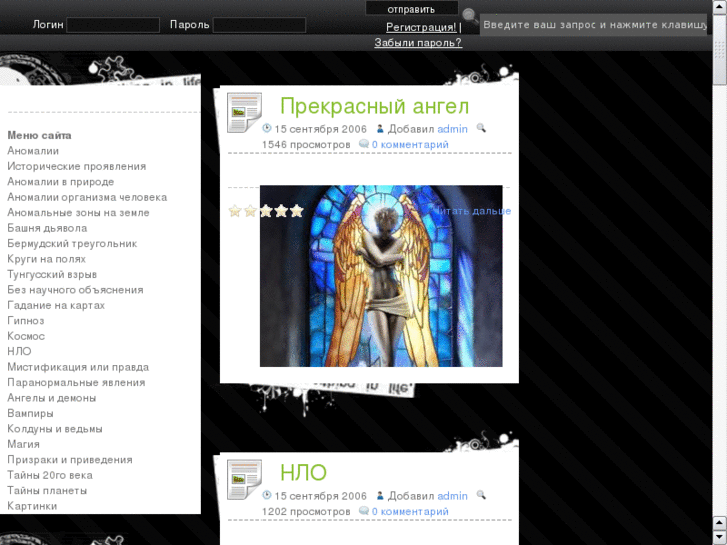
Task: Focus the Логин input field
Action: tap(113, 25)
